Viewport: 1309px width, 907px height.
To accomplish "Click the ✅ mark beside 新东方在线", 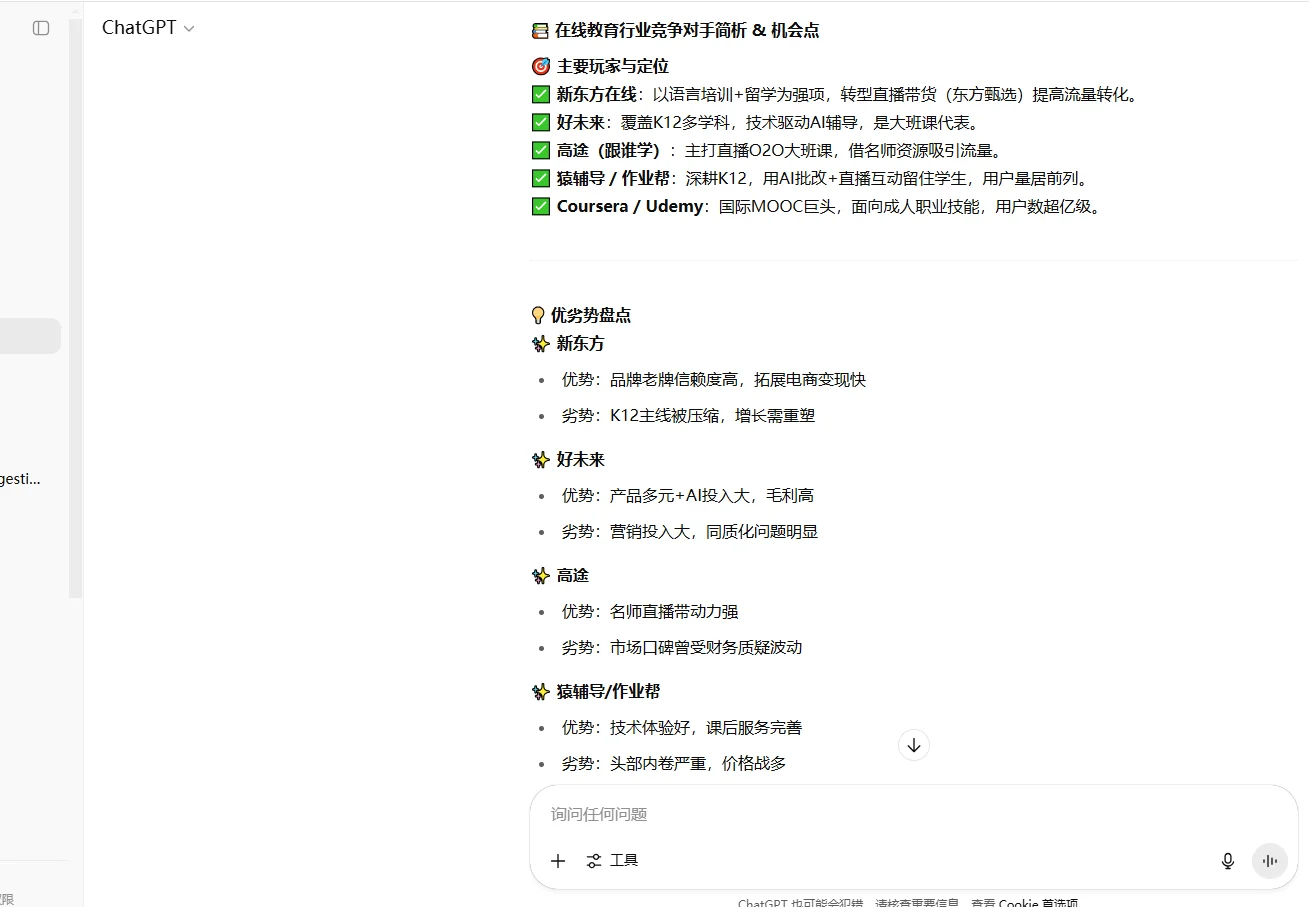I will pos(541,94).
